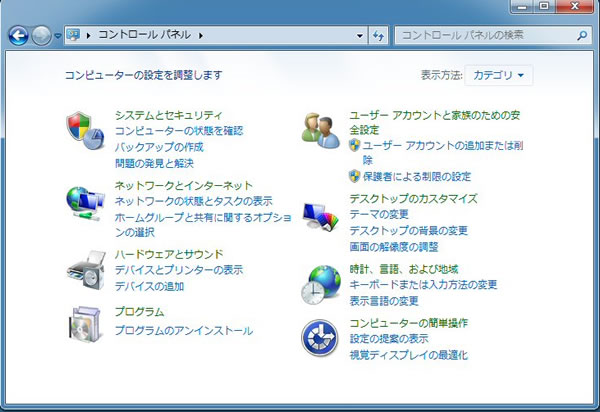Open 保護者による制限の設定 link
This screenshot has width=600, height=412.
coord(417,176)
